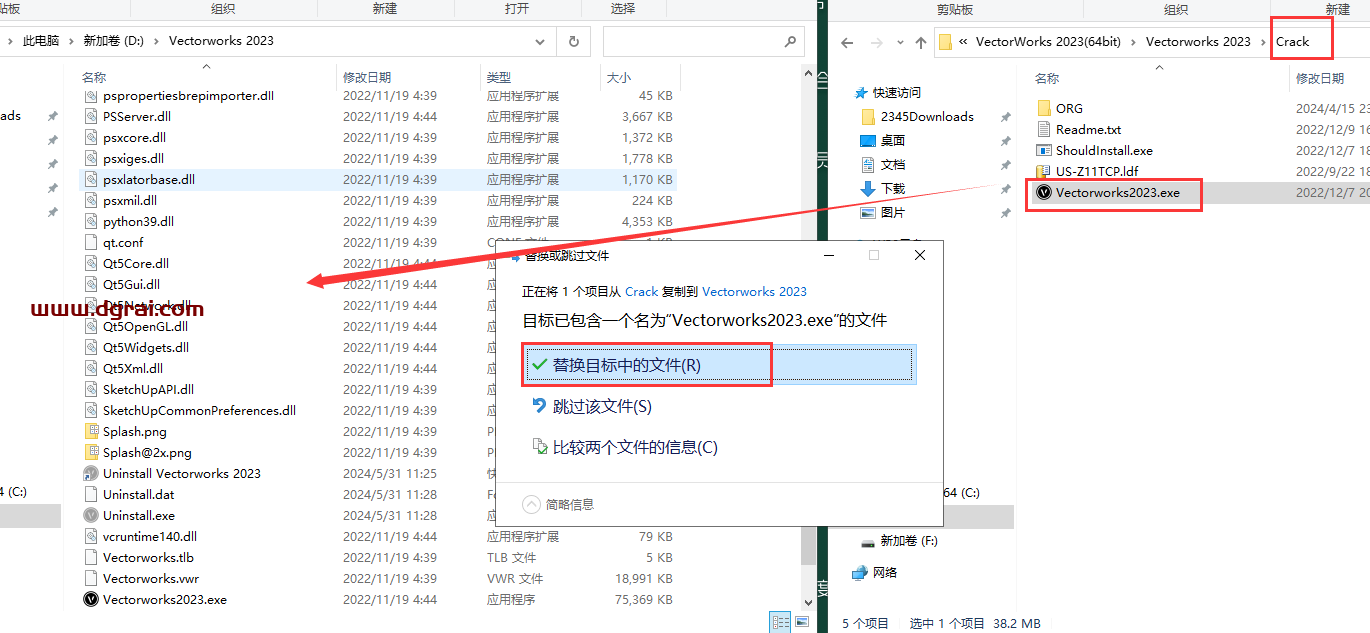Click the search box in left window
The height and width of the screenshot is (633, 1370).
690,42
